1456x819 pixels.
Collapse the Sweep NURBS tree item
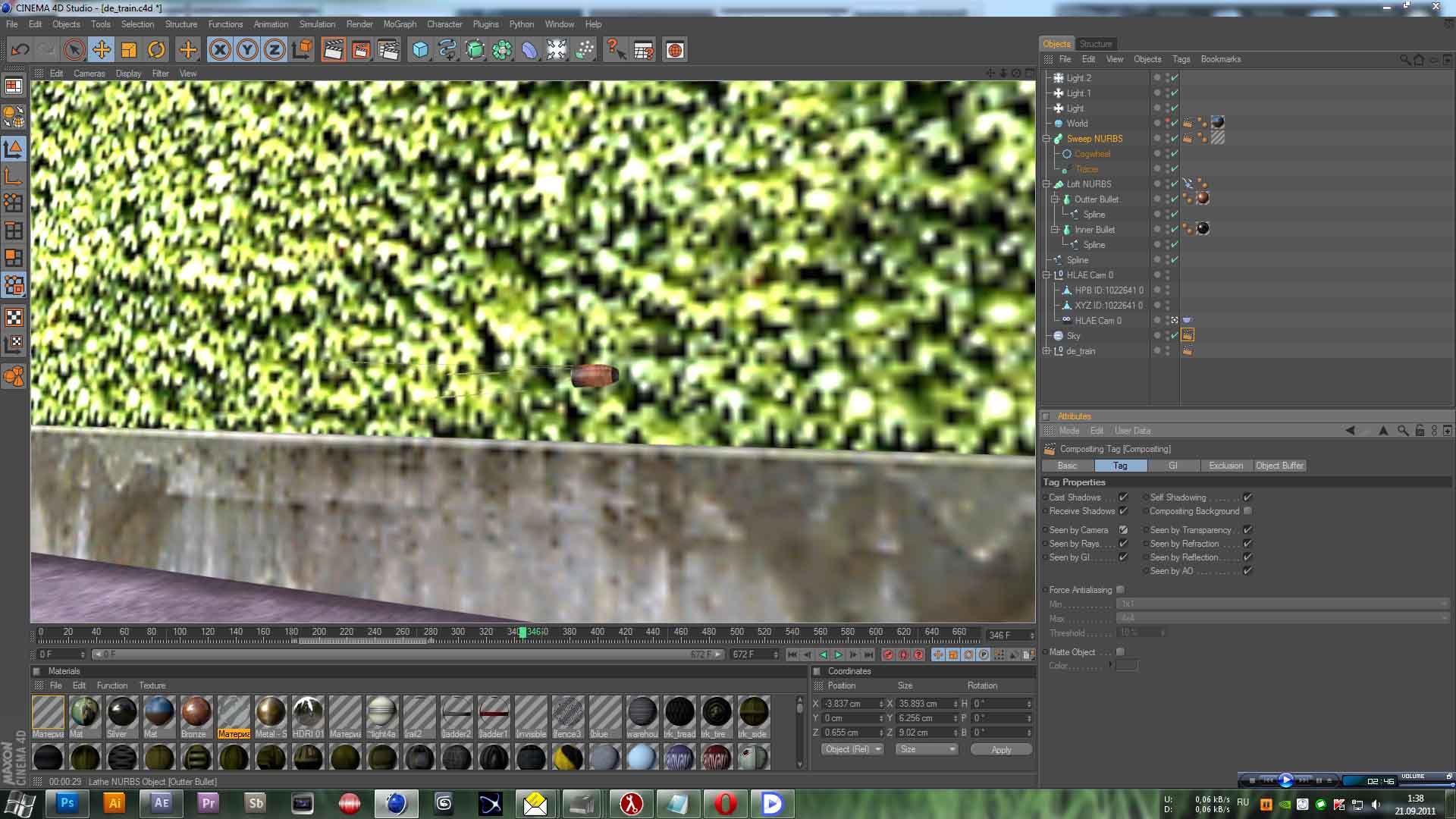pos(1046,139)
